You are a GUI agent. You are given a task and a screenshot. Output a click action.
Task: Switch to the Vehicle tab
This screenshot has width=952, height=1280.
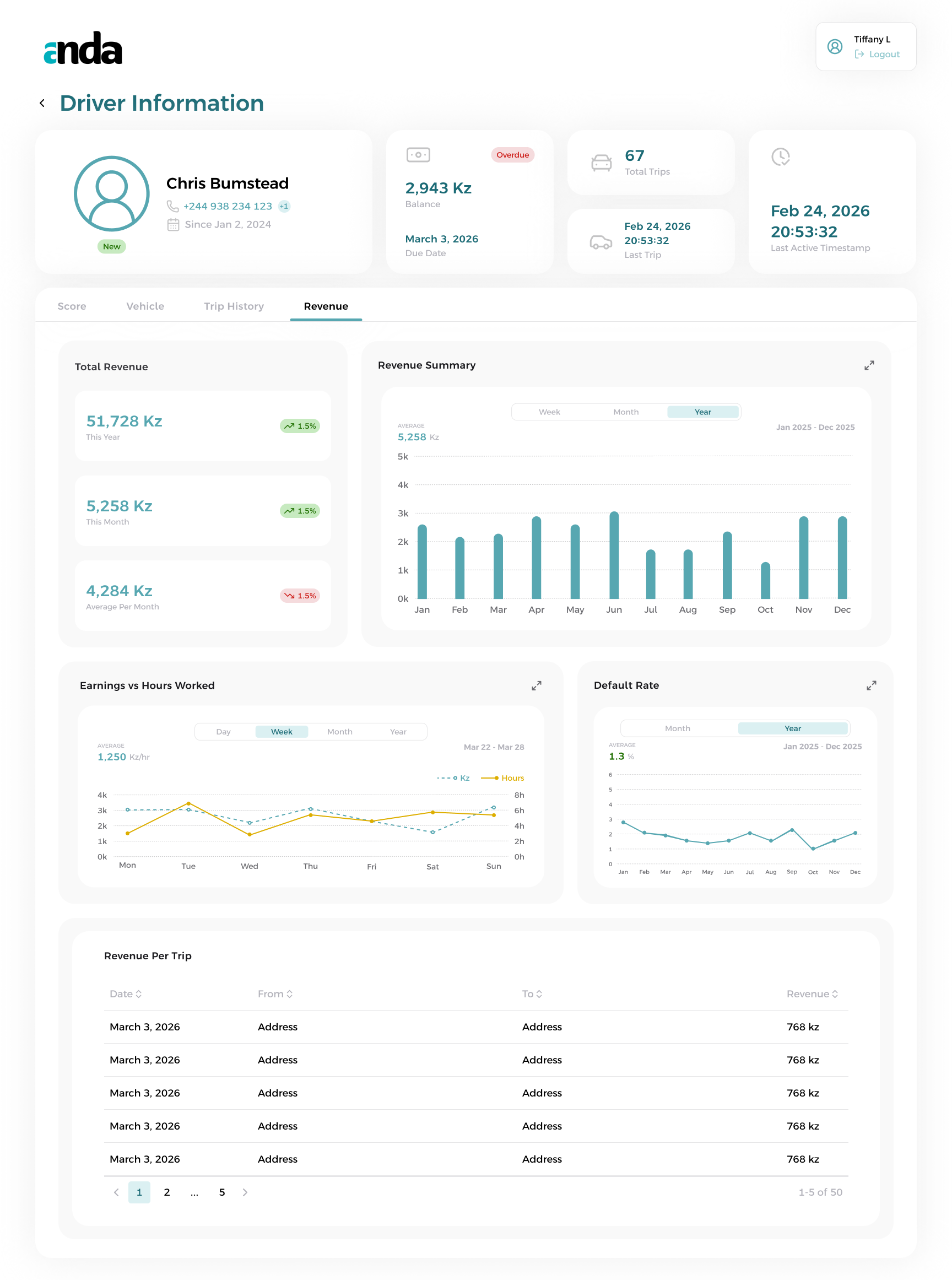click(145, 306)
